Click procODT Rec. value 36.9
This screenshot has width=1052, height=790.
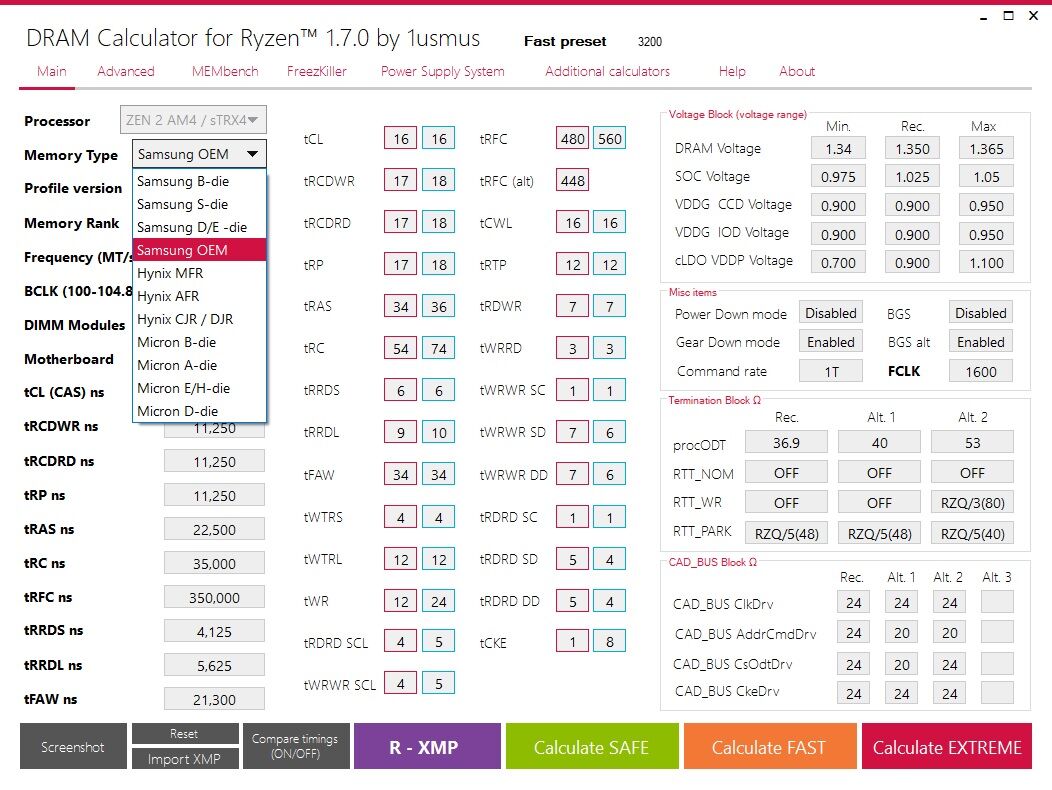(x=786, y=443)
